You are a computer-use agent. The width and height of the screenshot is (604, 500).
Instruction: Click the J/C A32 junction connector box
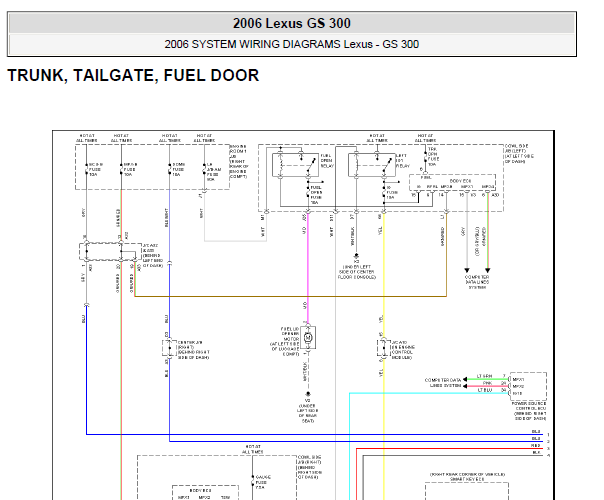click(110, 252)
